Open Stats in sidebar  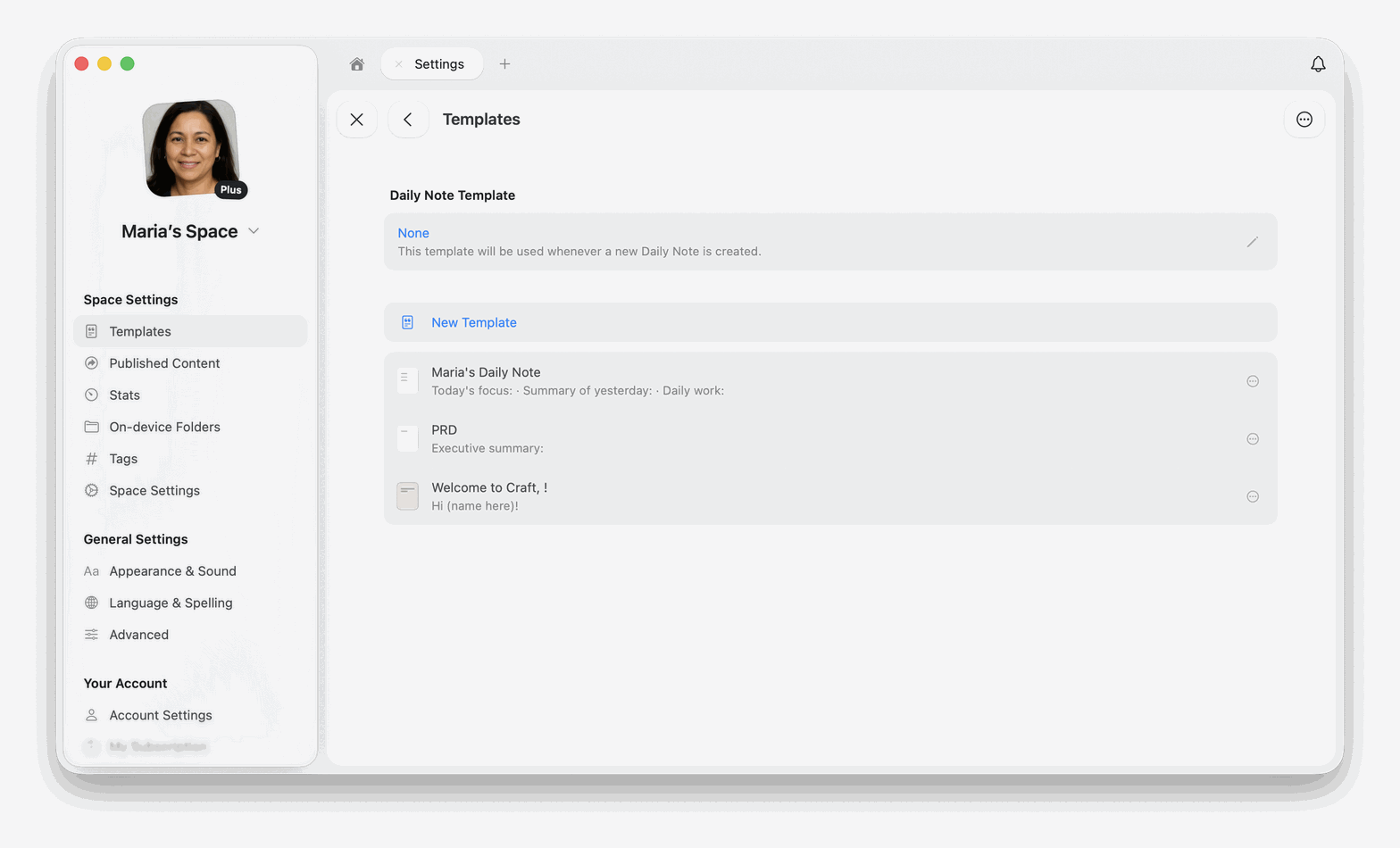click(x=190, y=395)
